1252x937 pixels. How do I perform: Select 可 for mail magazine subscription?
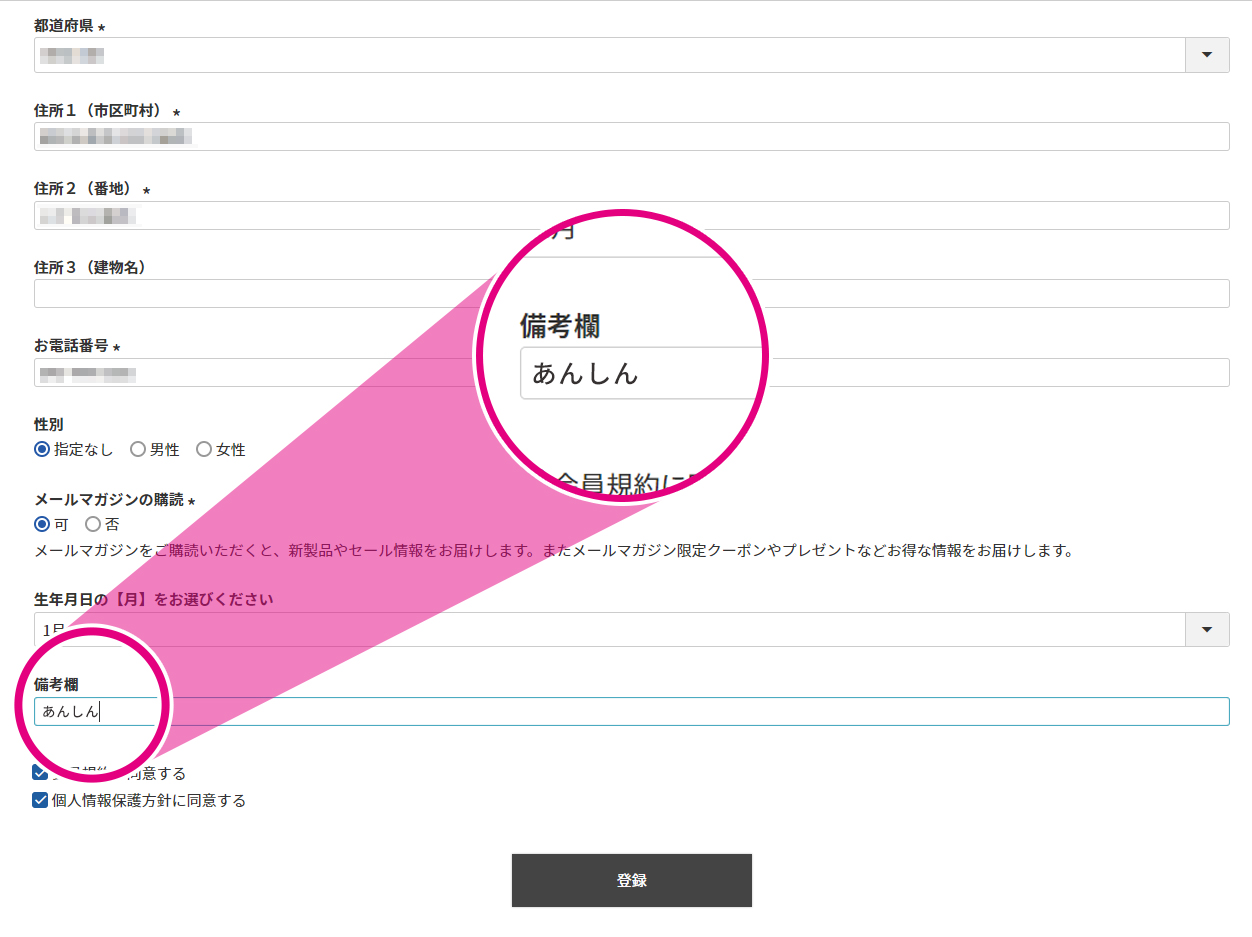[x=42, y=524]
